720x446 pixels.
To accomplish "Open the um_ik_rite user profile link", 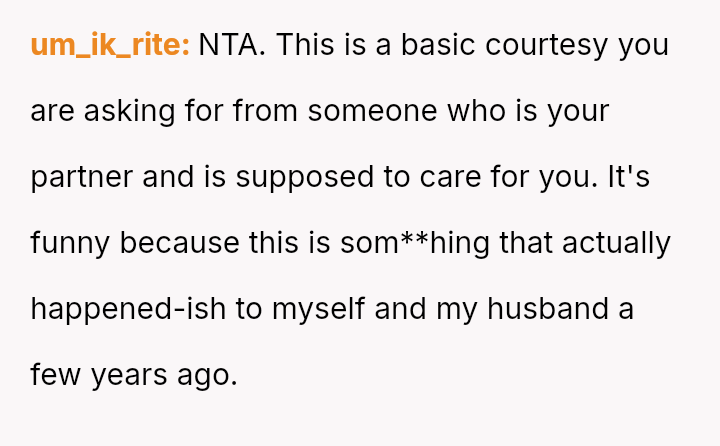I will pos(110,45).
